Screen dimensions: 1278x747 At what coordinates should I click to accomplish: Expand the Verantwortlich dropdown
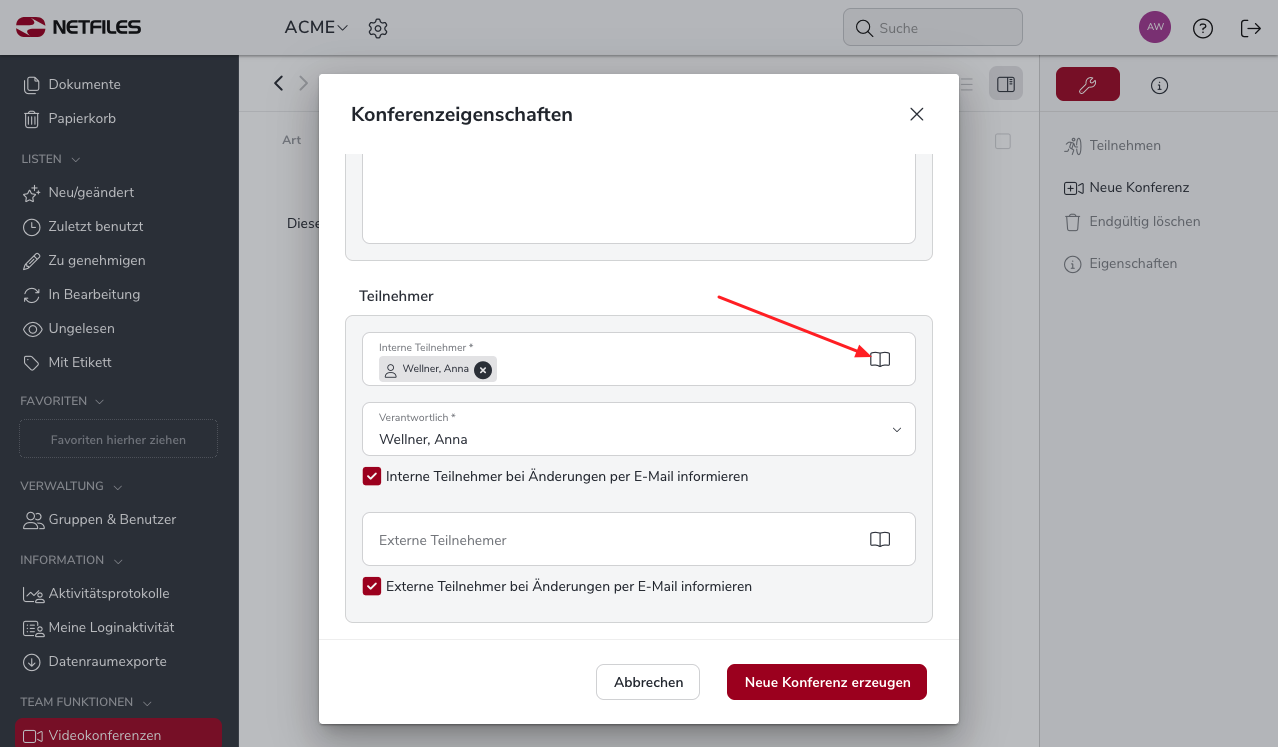coord(639,429)
